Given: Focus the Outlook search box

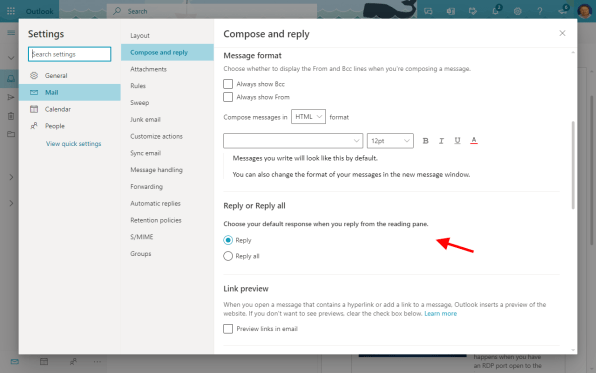Looking at the screenshot, I should point(212,11).
